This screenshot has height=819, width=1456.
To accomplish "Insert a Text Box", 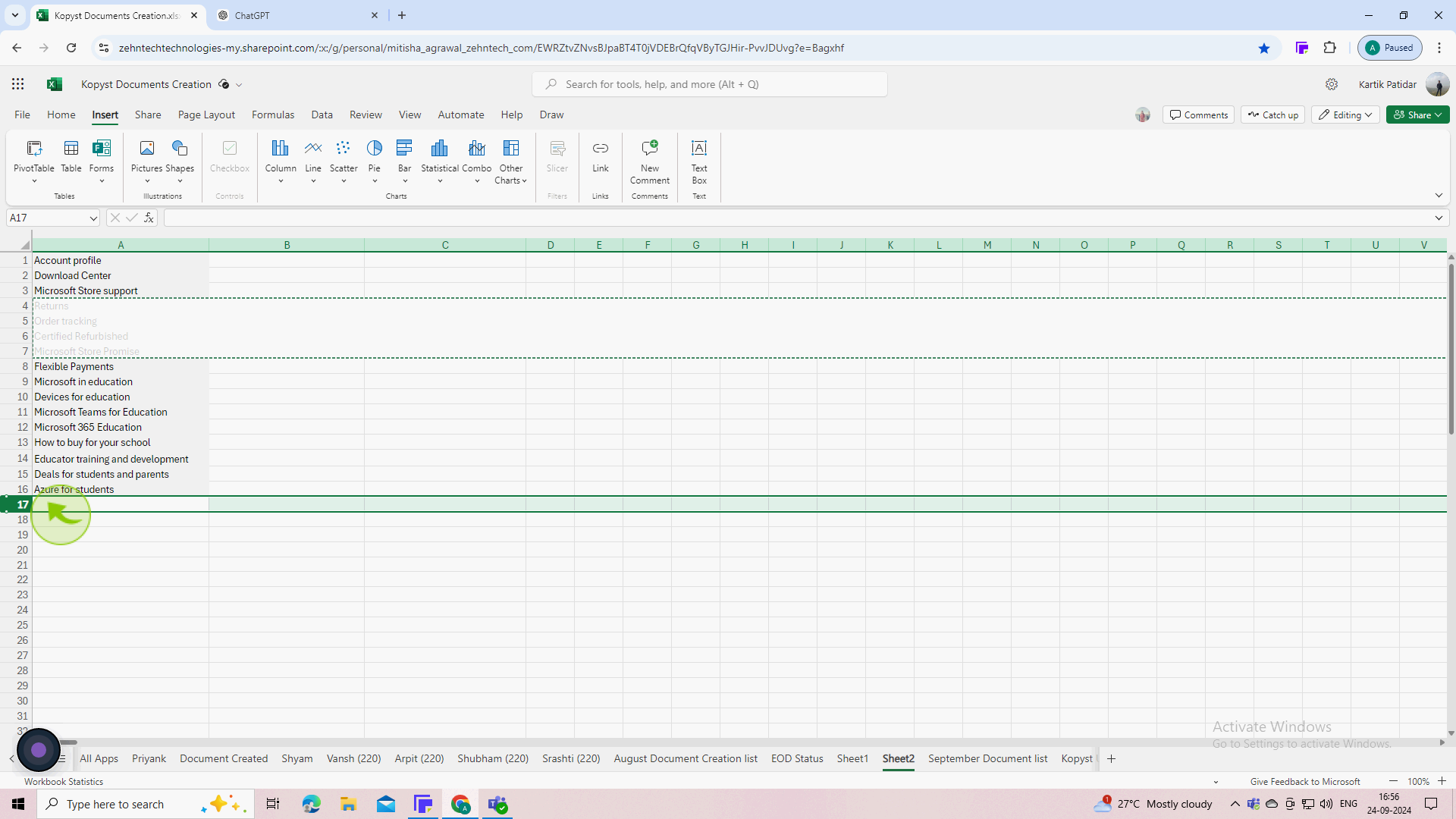I will pos(699,161).
